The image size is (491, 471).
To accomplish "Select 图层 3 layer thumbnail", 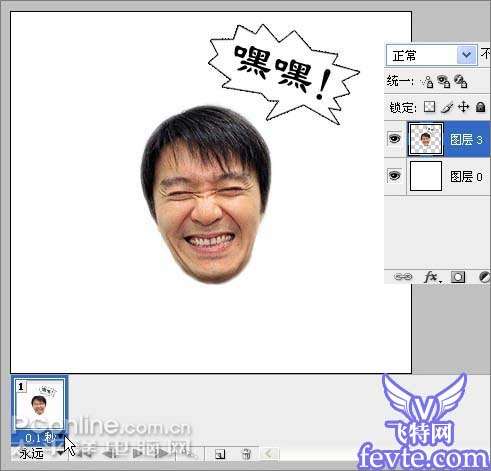I will pyautogui.click(x=426, y=139).
